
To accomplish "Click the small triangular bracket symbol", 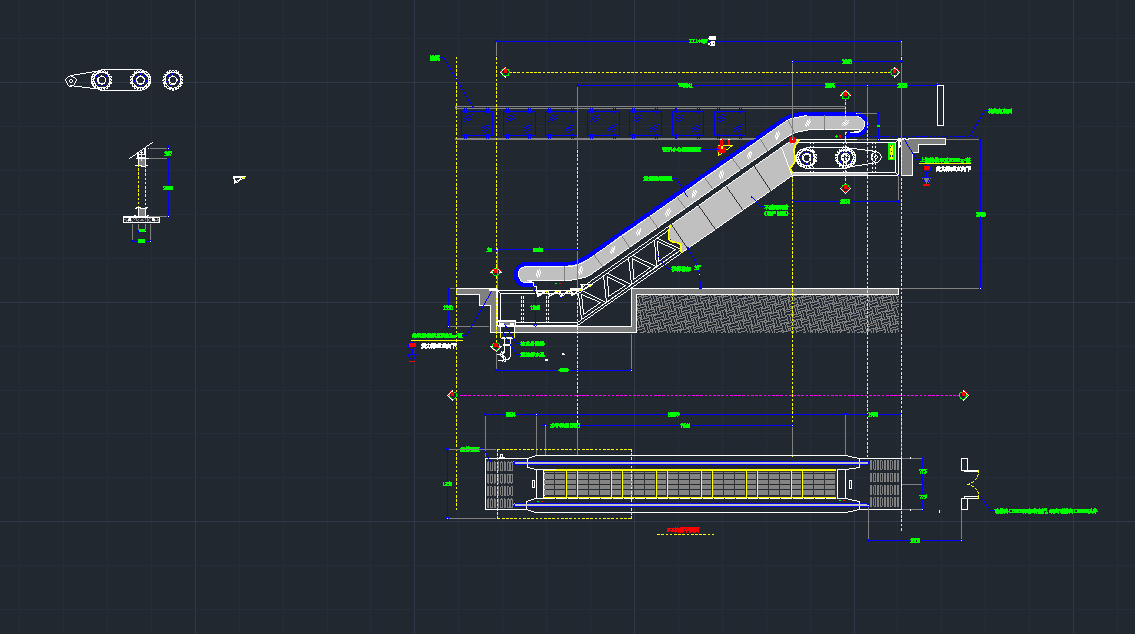I will tap(238, 180).
